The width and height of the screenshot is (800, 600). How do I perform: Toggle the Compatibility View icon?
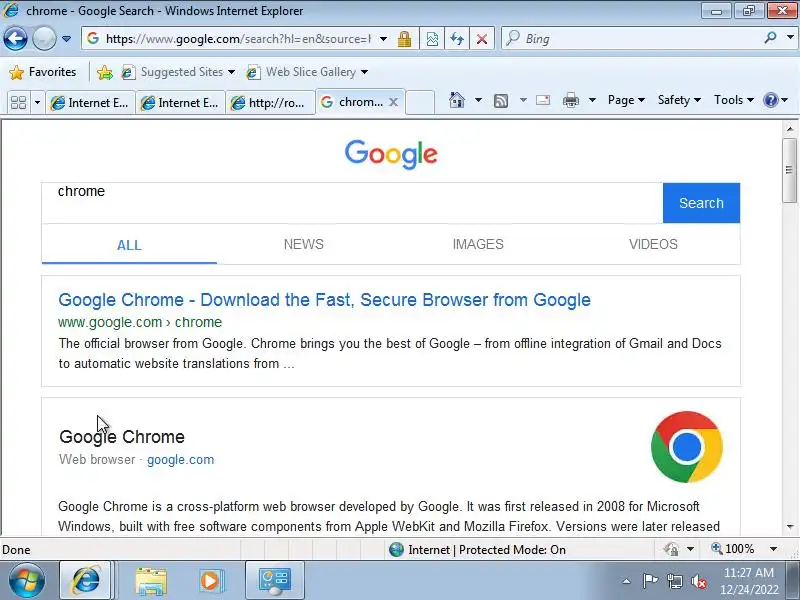pos(432,39)
